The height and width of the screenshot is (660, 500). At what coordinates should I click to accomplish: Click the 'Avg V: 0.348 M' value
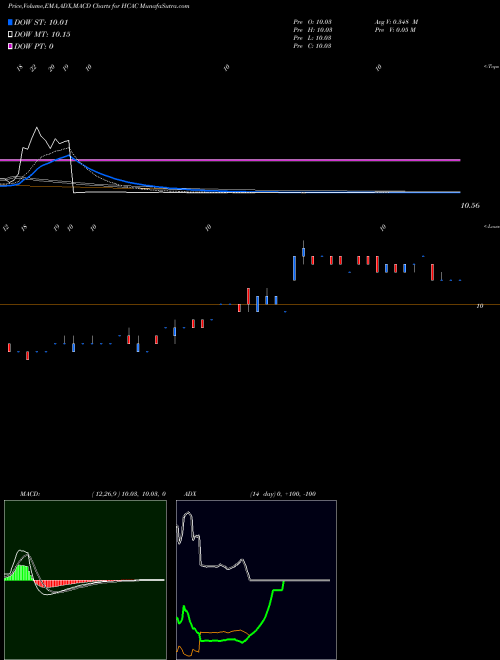point(396,22)
